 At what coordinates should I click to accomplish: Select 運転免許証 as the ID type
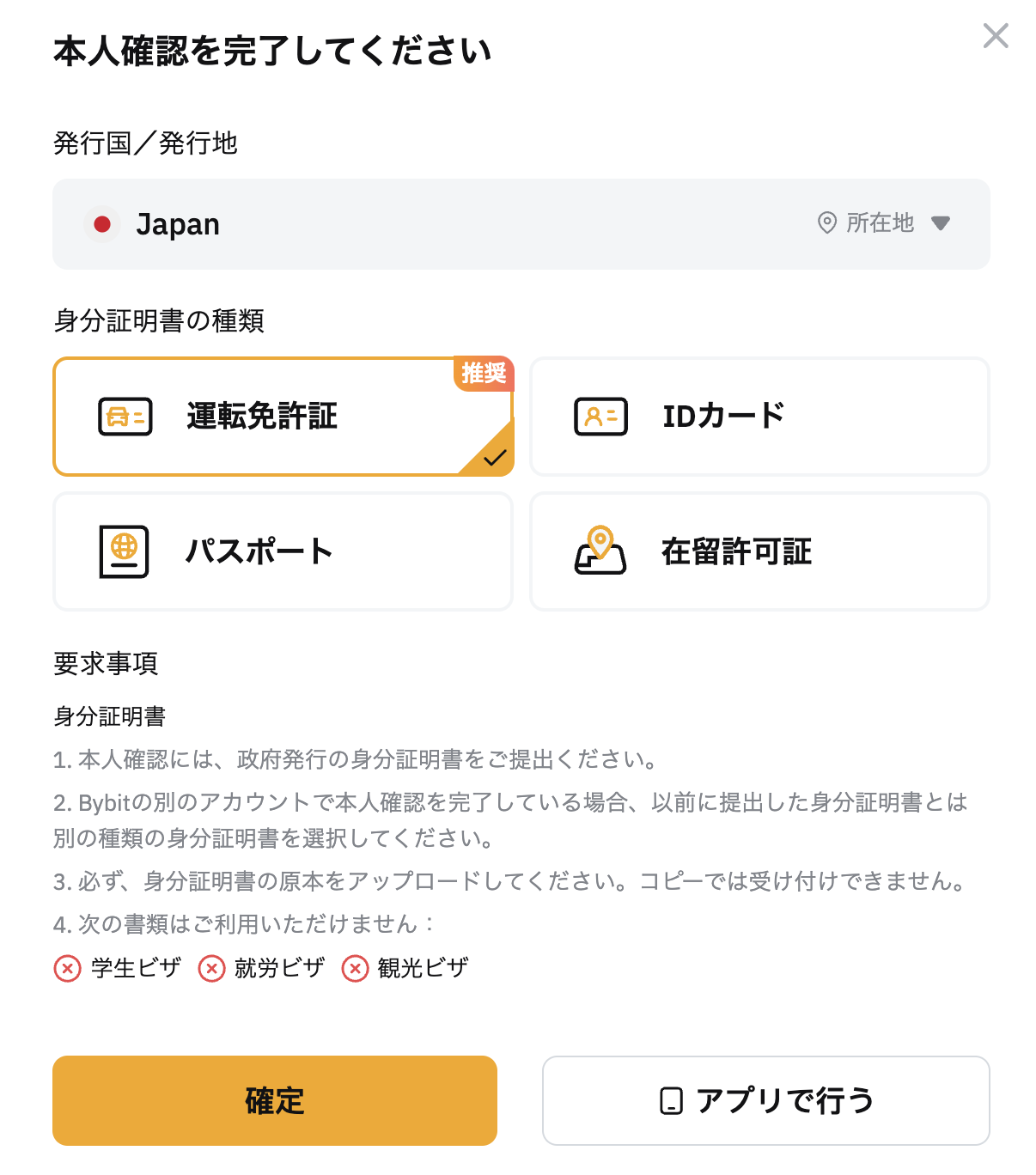pyautogui.click(x=283, y=417)
